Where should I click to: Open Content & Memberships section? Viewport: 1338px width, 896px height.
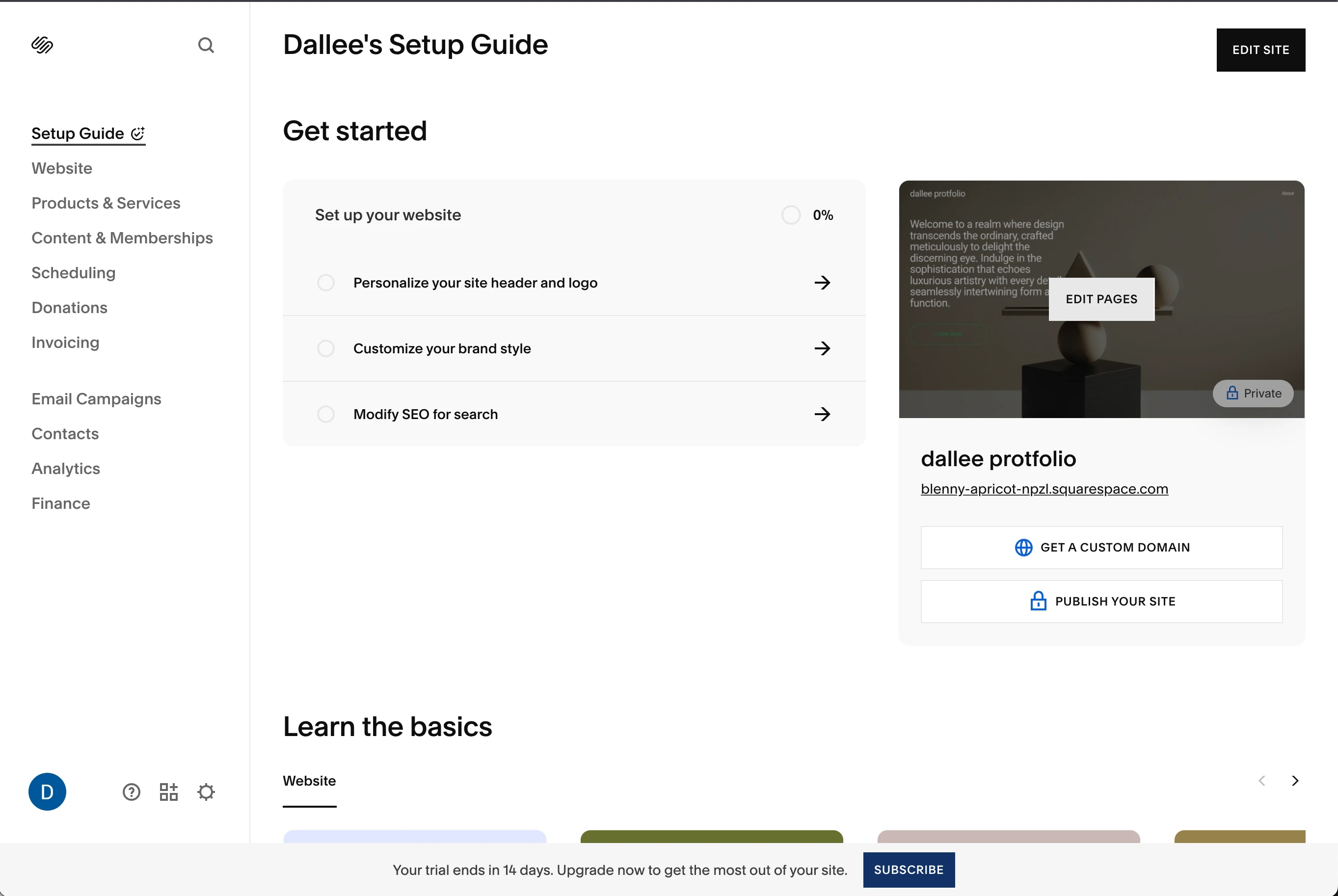tap(122, 237)
